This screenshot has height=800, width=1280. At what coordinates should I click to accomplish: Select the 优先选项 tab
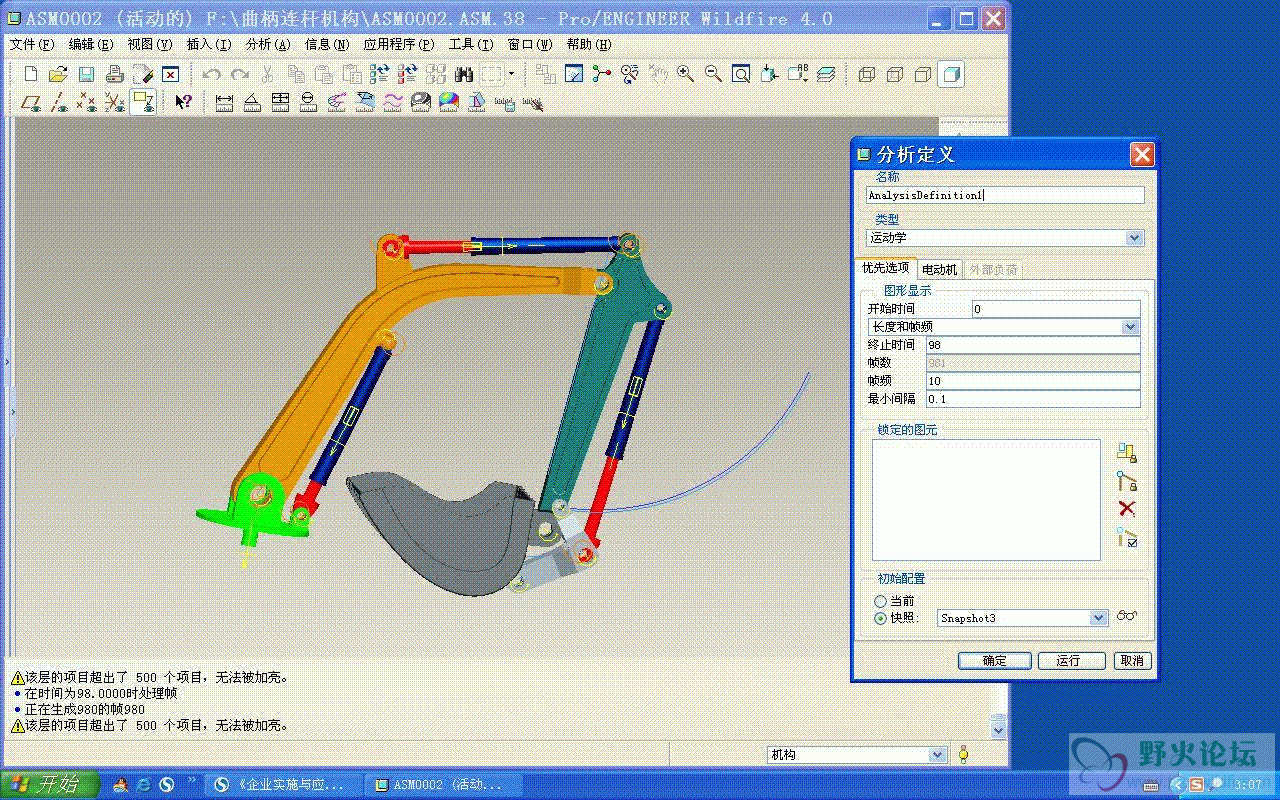[x=886, y=268]
